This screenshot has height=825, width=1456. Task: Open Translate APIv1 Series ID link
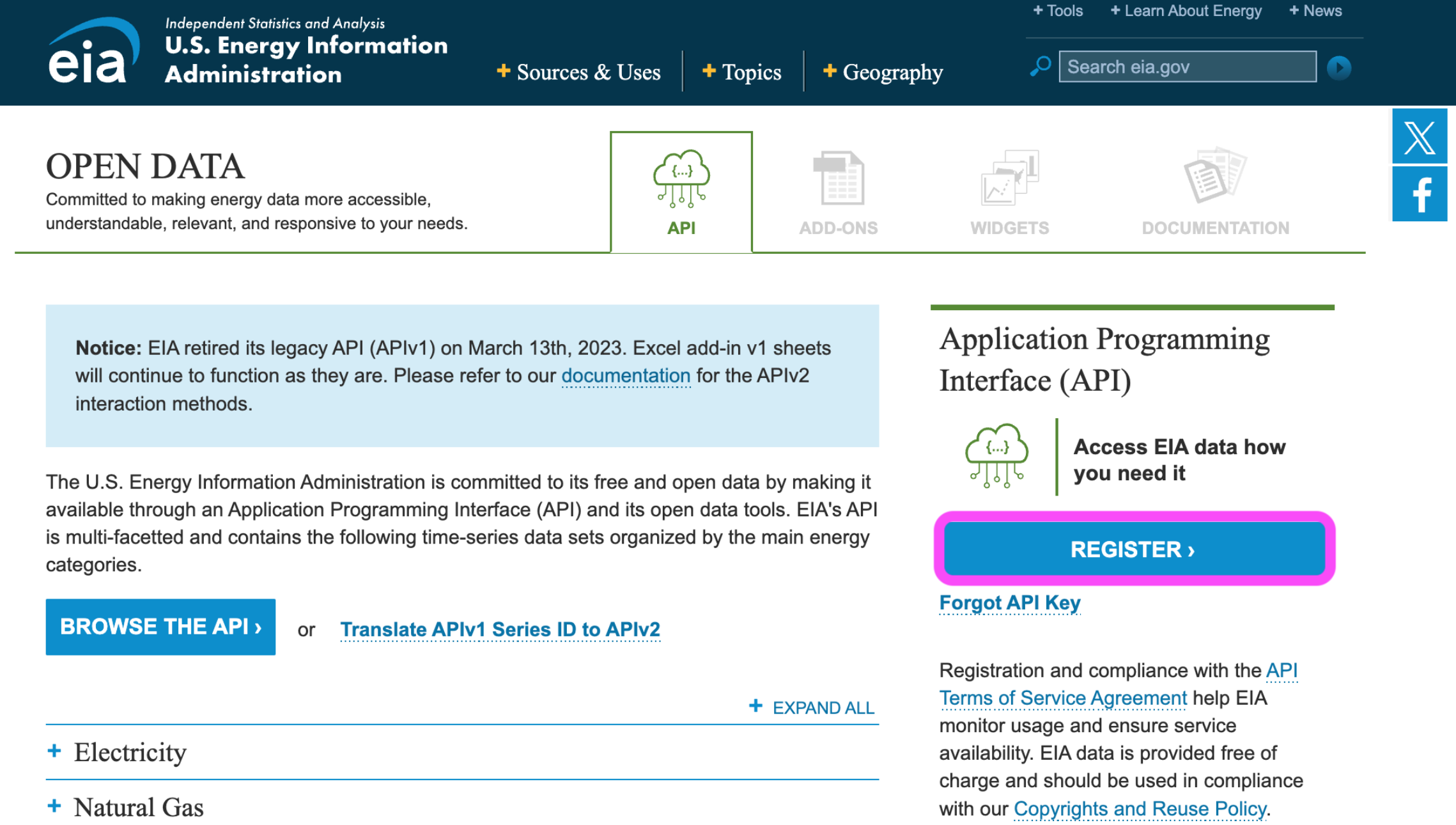pyautogui.click(x=500, y=629)
